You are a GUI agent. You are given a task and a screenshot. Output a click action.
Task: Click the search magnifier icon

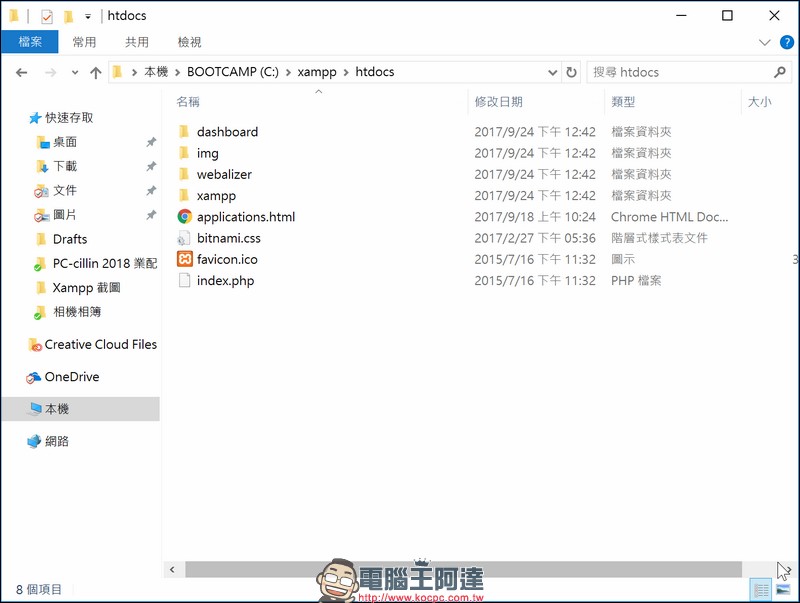pyautogui.click(x=780, y=72)
